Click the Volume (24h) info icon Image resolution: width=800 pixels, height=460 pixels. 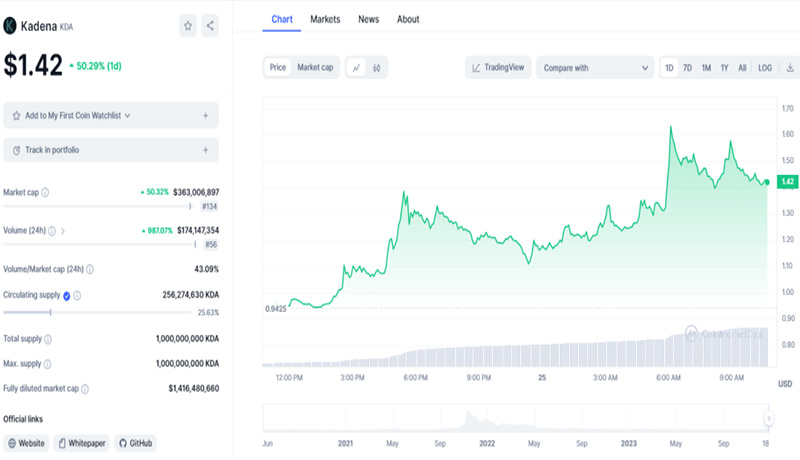tap(52, 231)
